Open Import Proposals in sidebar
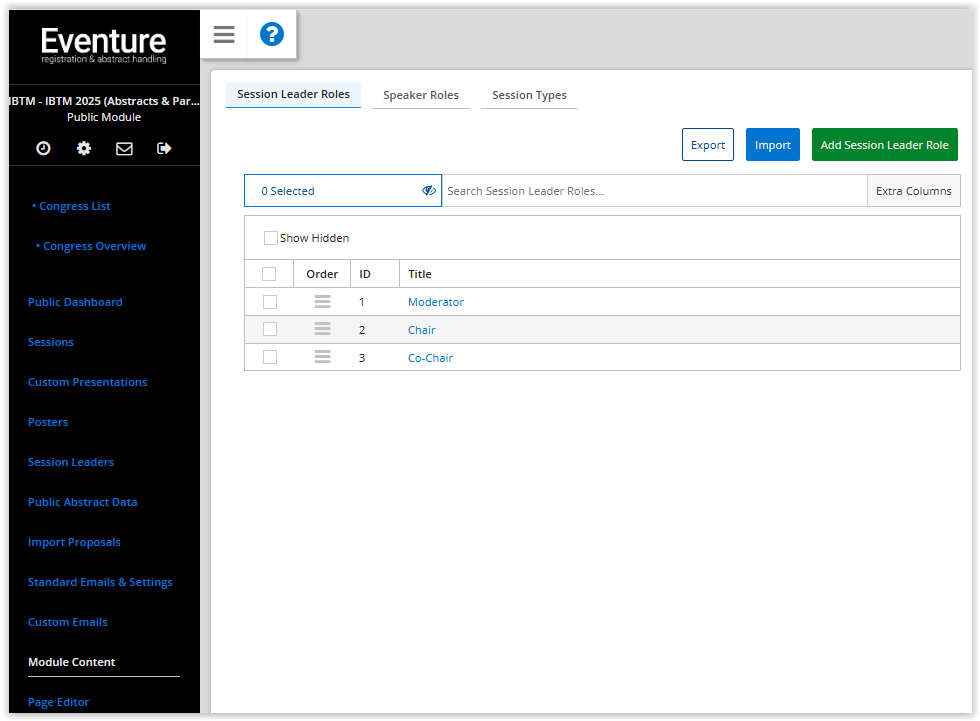Image resolution: width=980 pixels, height=721 pixels. point(74,542)
